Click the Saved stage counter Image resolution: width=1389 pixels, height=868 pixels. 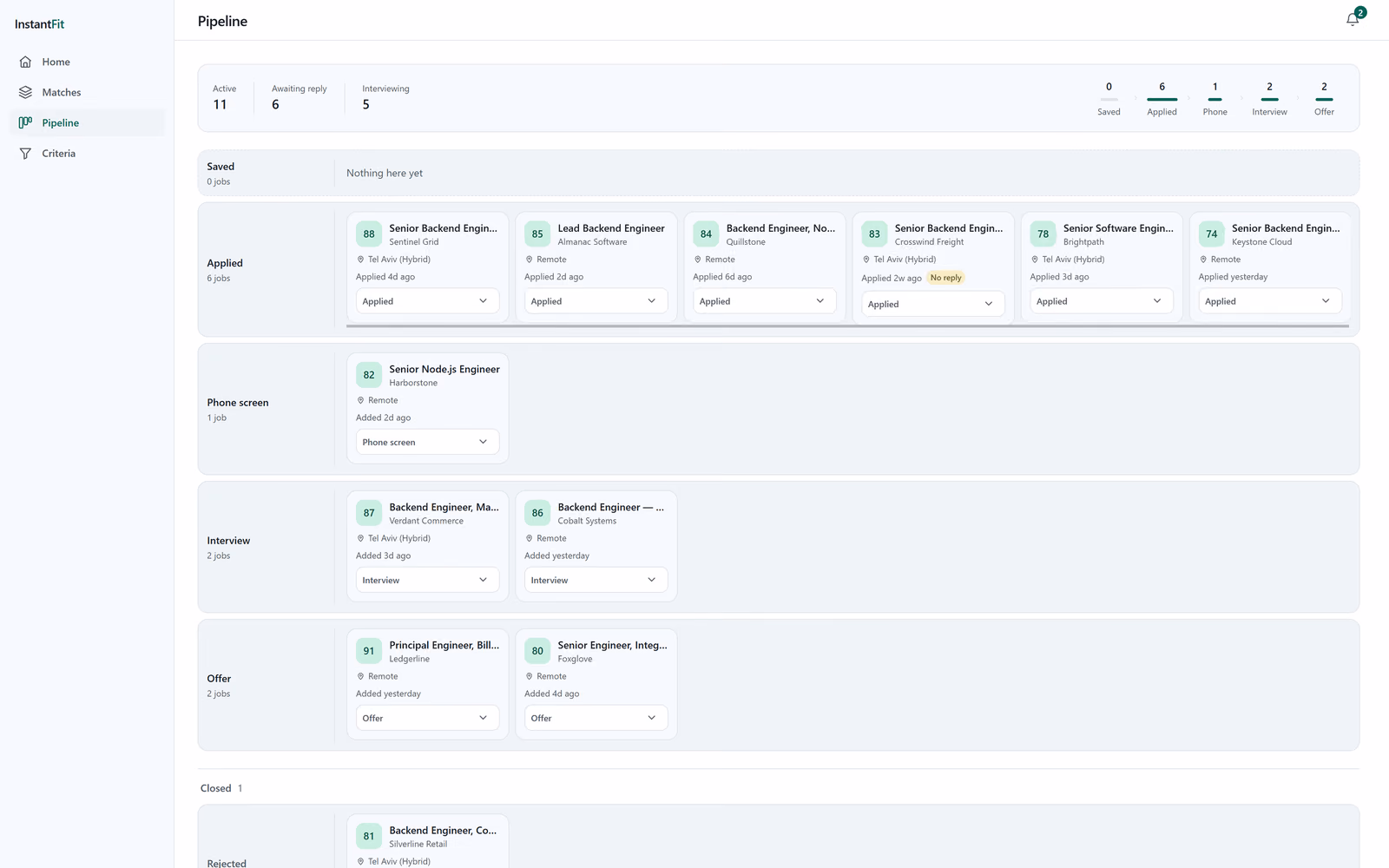point(1109,98)
